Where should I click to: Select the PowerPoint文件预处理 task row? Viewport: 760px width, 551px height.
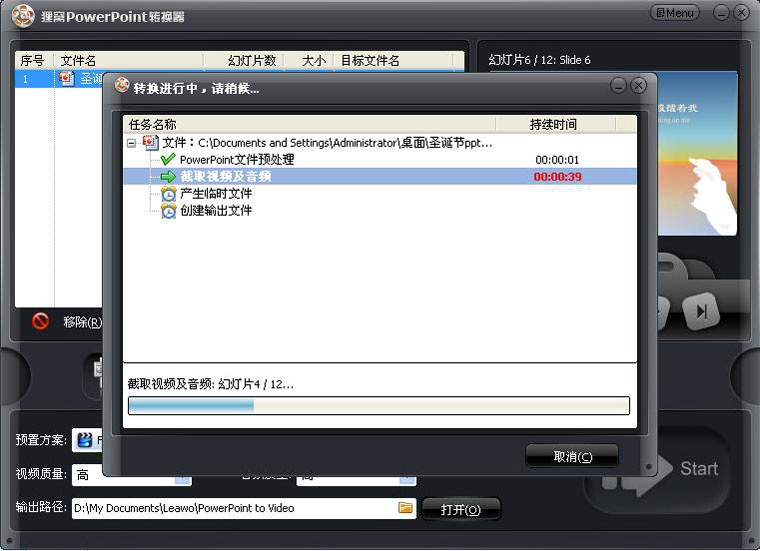380,159
